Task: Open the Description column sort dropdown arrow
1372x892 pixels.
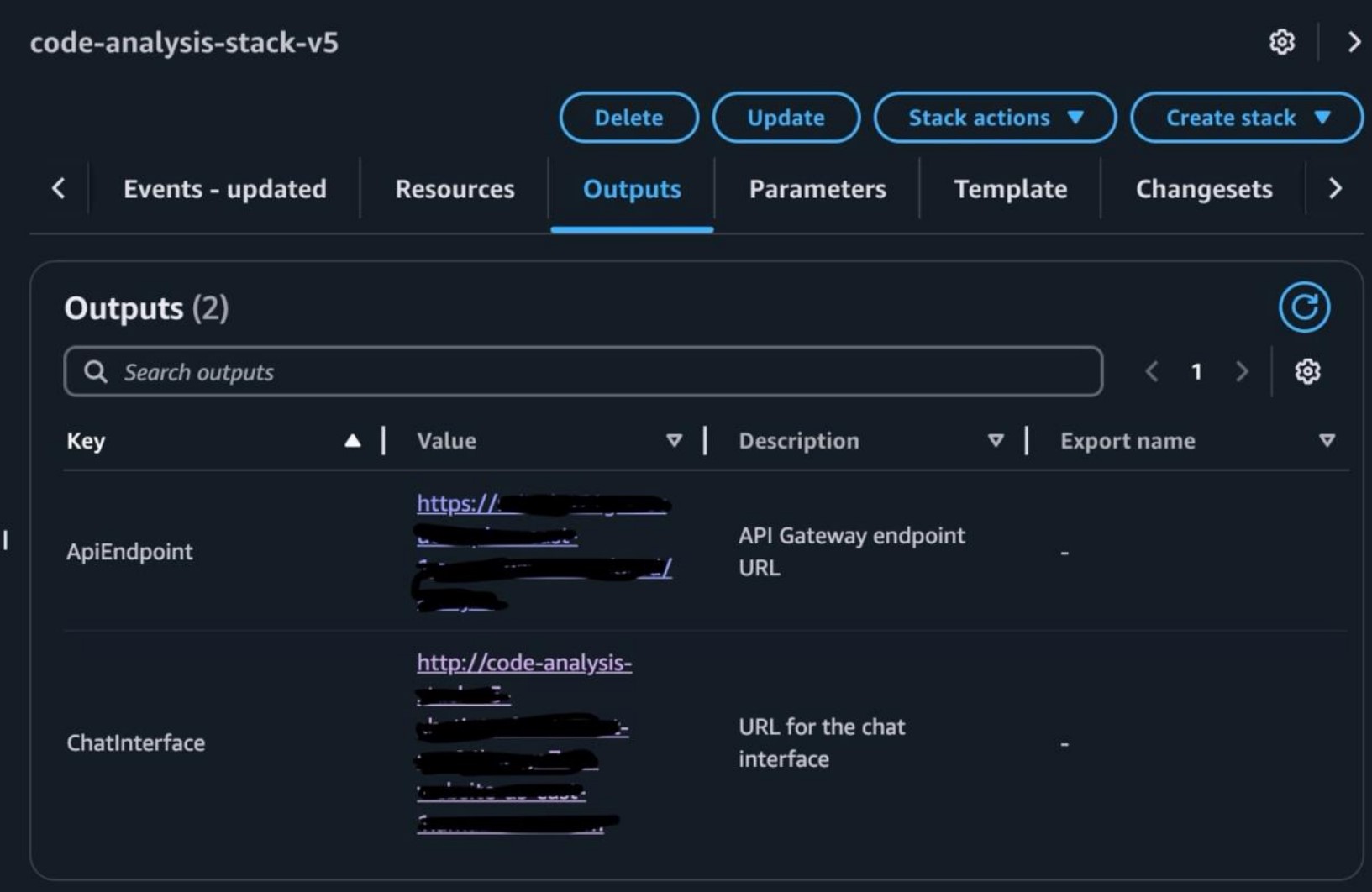Action: 996,440
